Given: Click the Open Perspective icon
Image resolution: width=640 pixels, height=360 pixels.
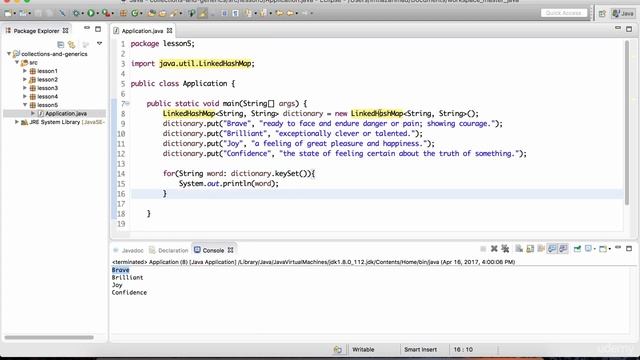Looking at the screenshot, I should click(x=602, y=13).
